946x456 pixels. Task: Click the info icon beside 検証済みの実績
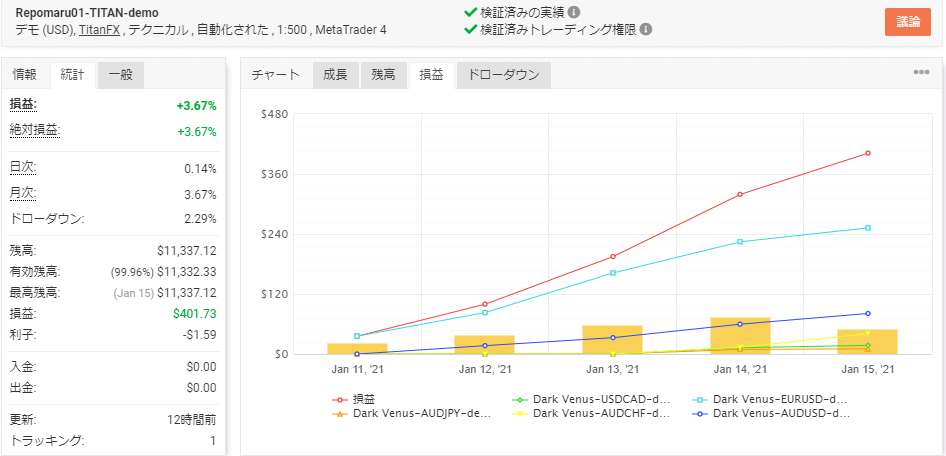coord(574,12)
